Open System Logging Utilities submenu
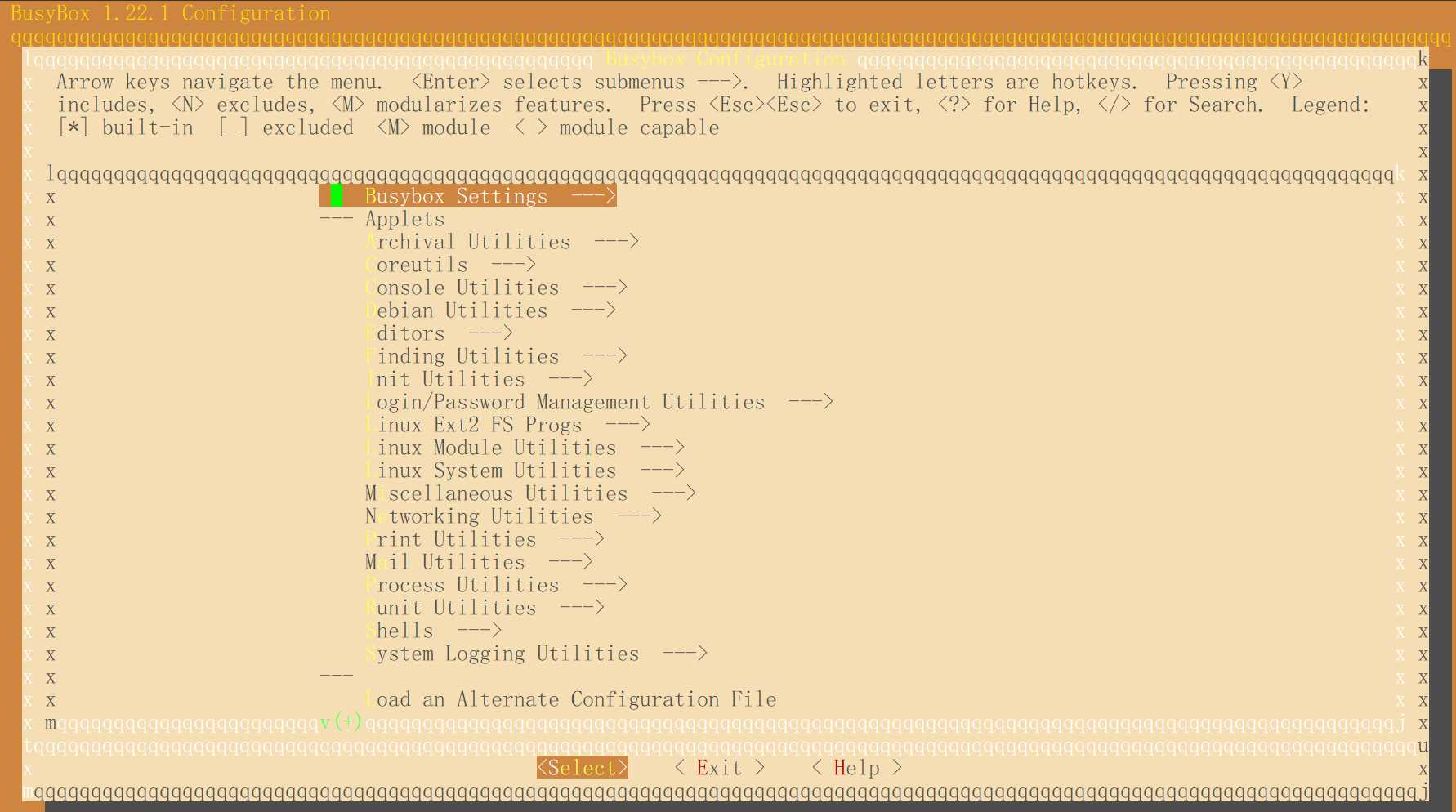Screen dimensions: 1456x812 [536, 654]
